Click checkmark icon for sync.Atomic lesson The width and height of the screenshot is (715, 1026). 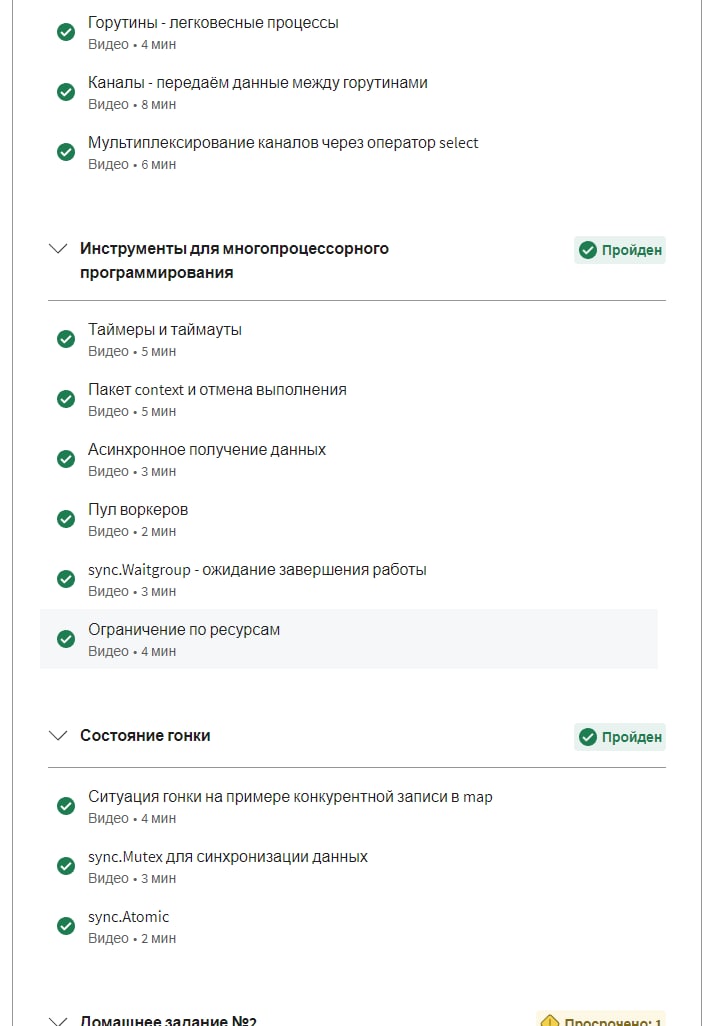click(66, 926)
